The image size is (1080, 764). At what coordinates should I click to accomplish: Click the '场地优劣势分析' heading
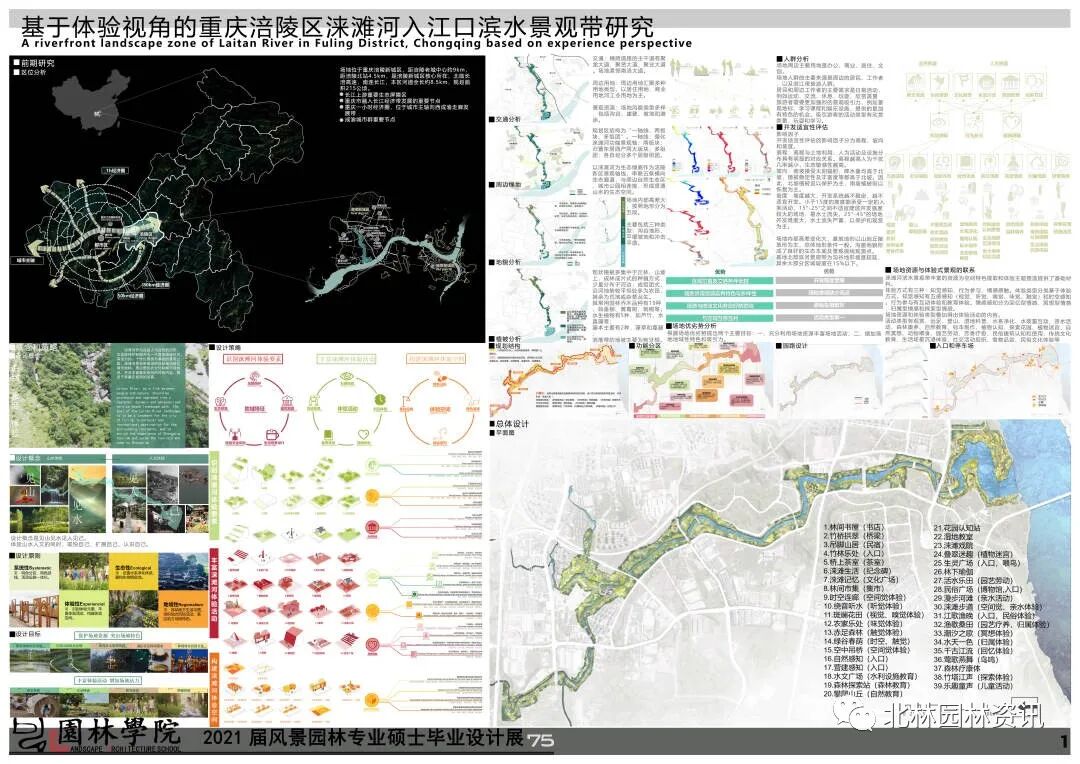692,325
